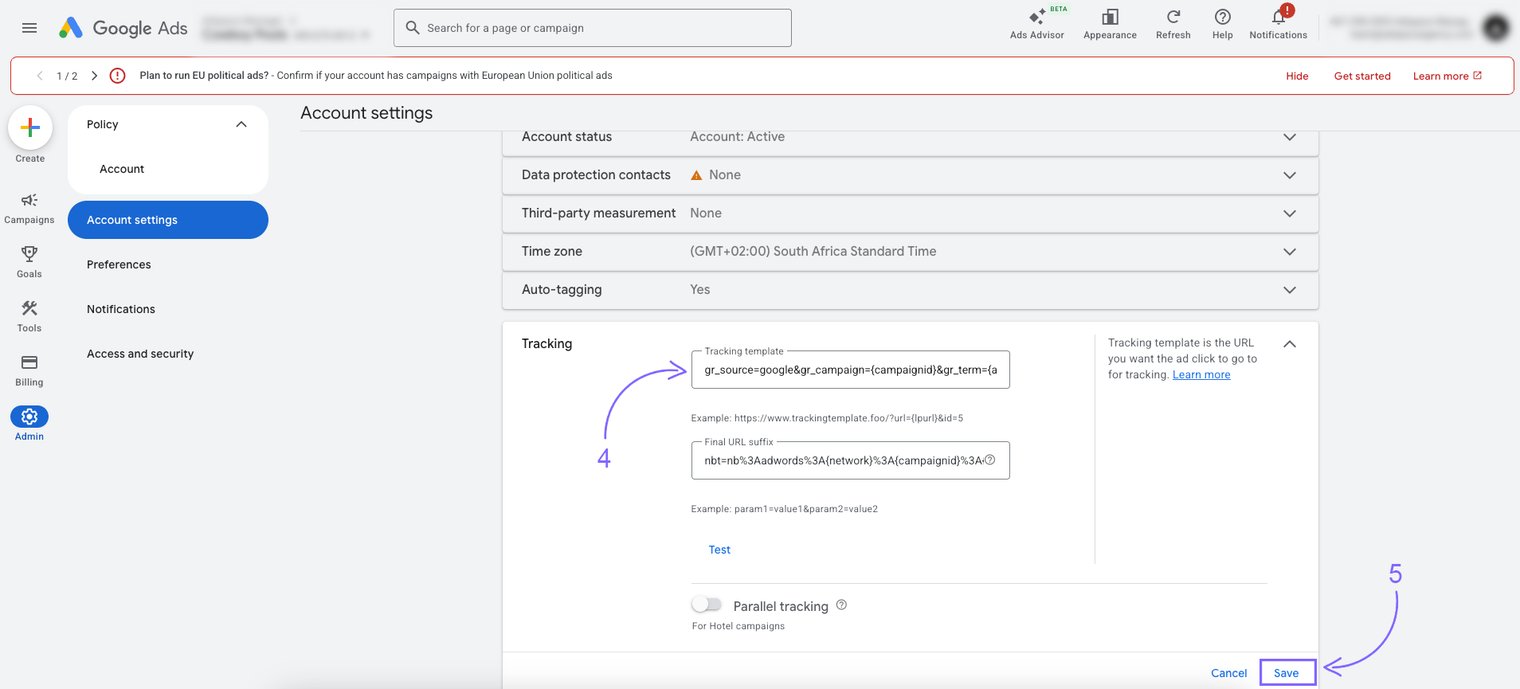The width and height of the screenshot is (1520, 689).
Task: Save the tracking settings
Action: [1286, 673]
